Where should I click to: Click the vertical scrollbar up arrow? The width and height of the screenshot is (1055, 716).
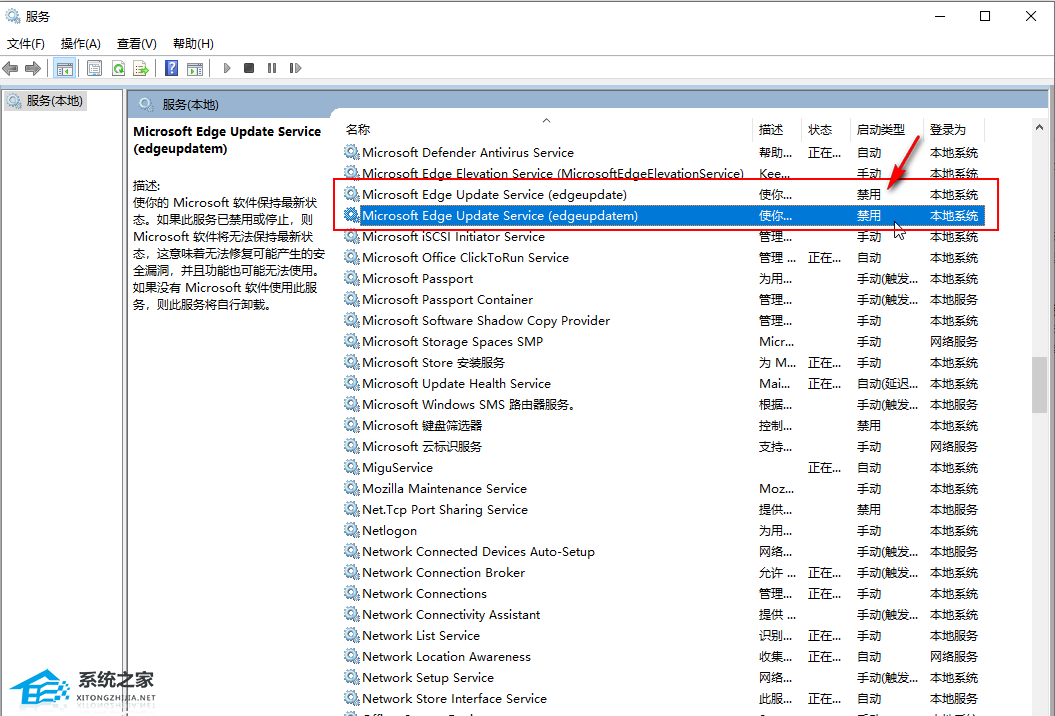click(1039, 127)
